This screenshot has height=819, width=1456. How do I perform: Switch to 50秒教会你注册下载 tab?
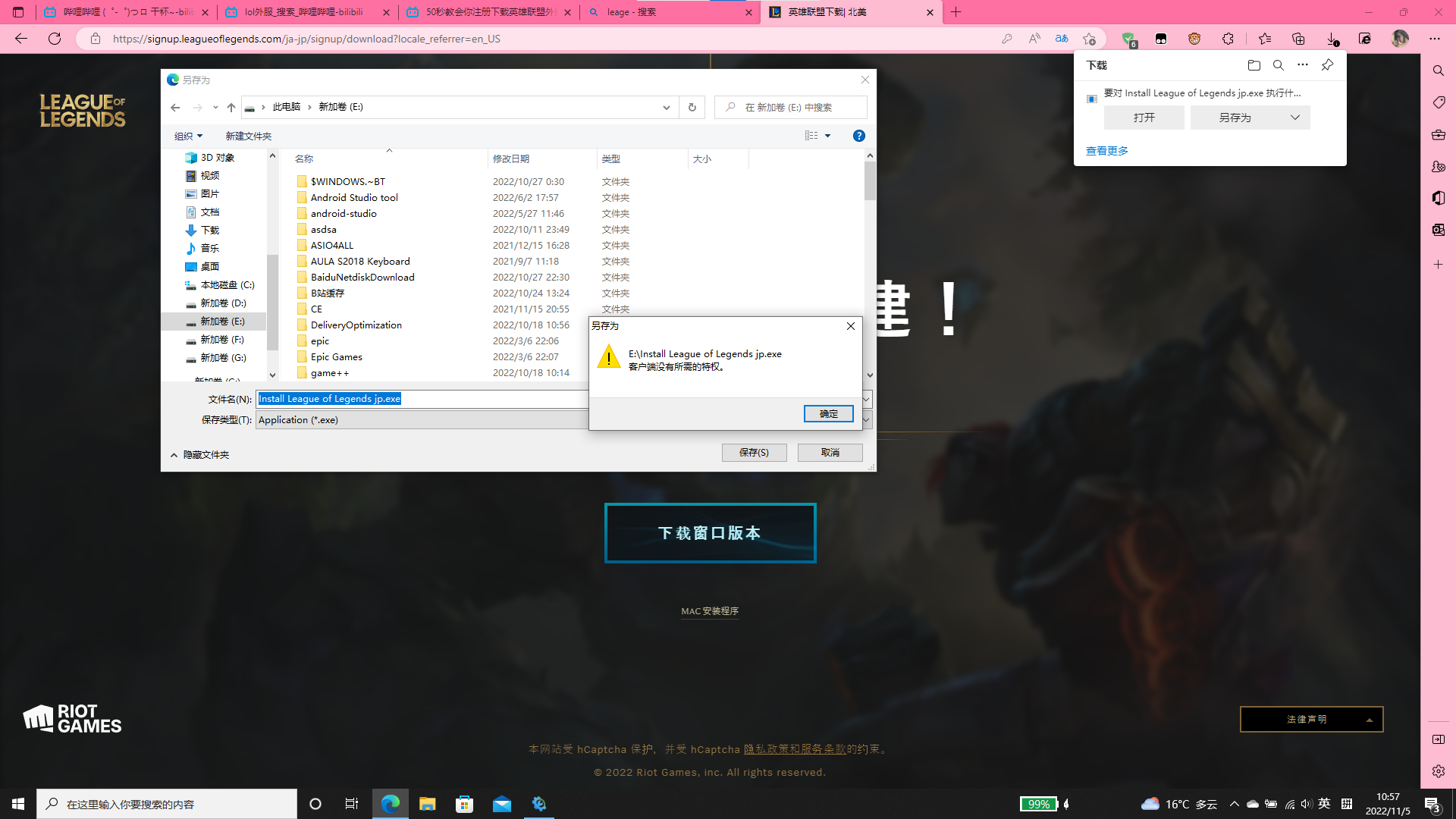488,12
